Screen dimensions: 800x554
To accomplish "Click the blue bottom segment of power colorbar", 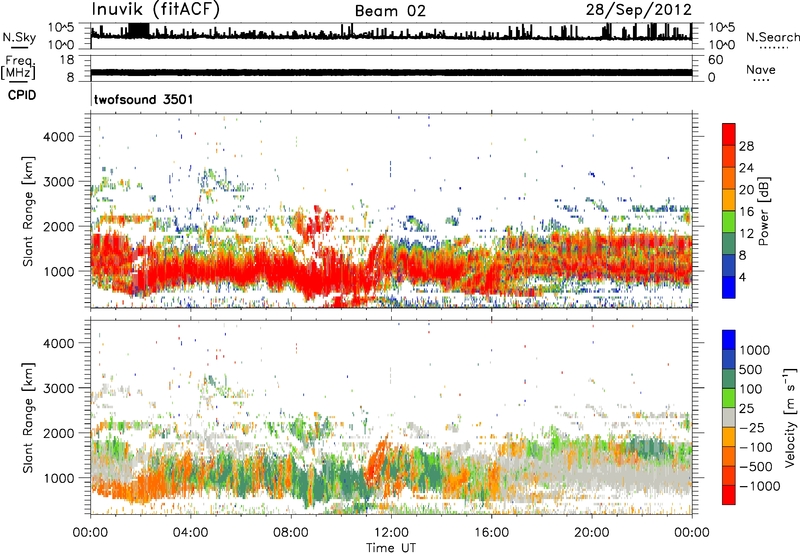I will 729,287.
